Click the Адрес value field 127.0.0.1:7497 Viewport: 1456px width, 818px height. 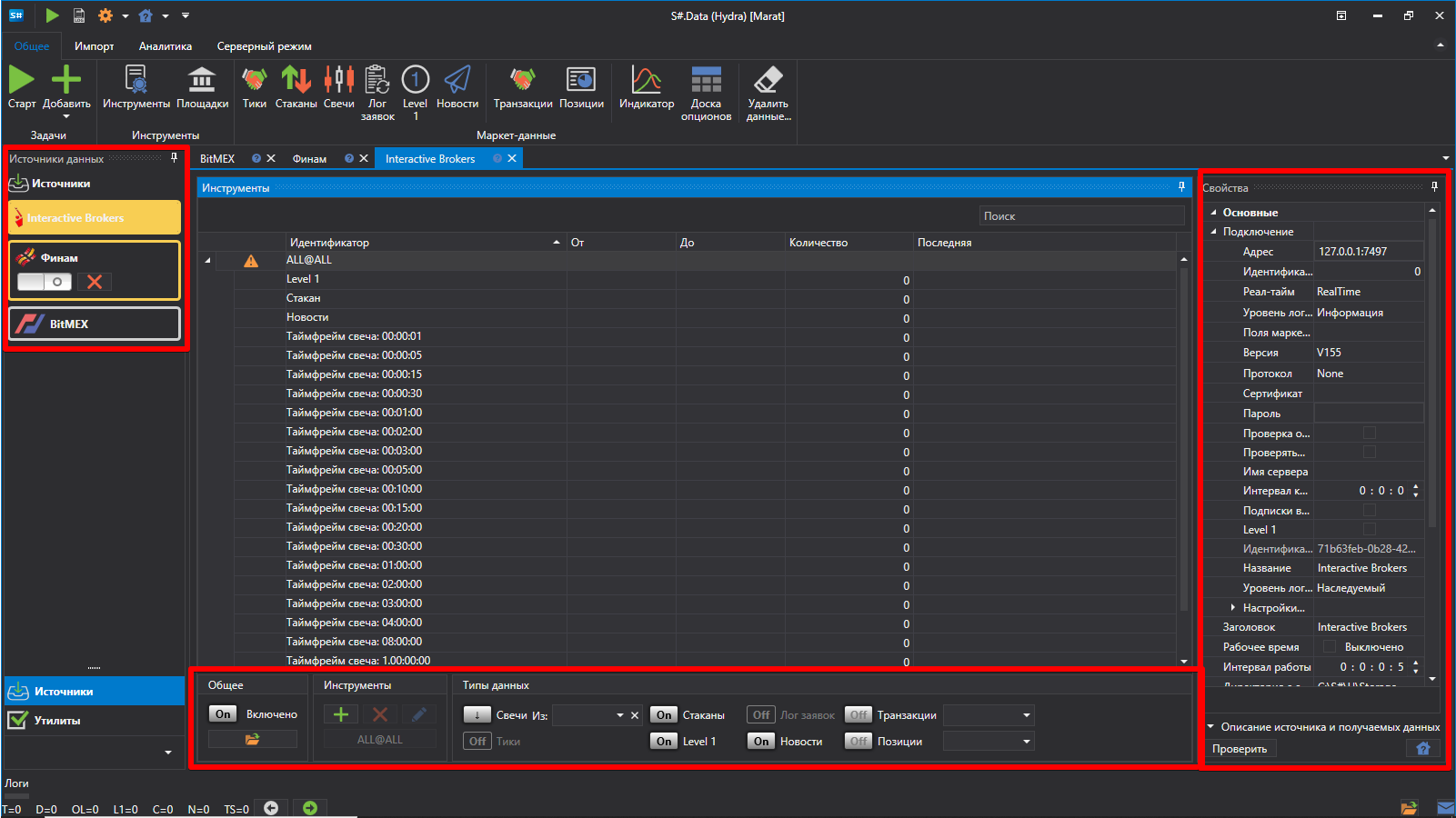1369,252
